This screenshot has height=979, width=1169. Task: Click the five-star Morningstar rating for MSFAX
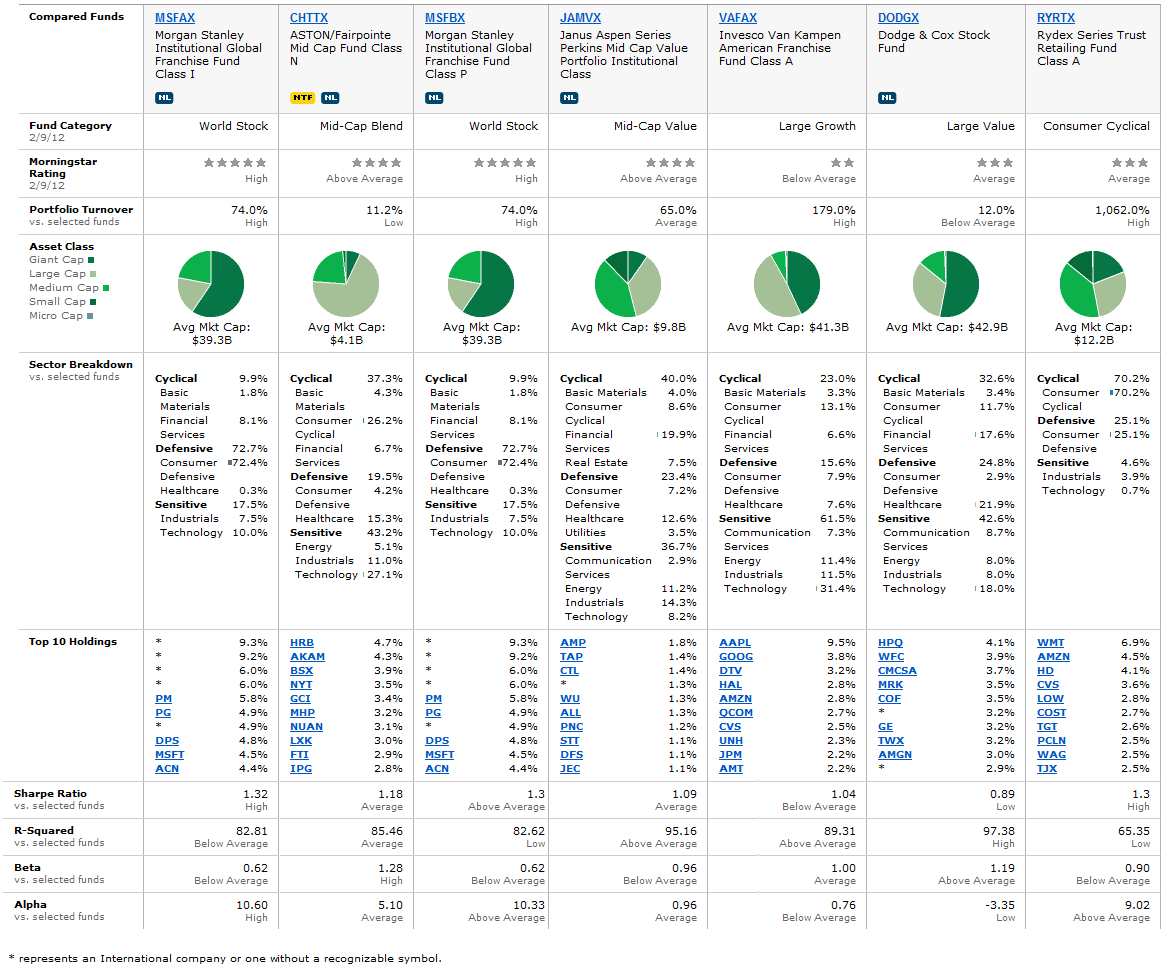pyautogui.click(x=236, y=163)
